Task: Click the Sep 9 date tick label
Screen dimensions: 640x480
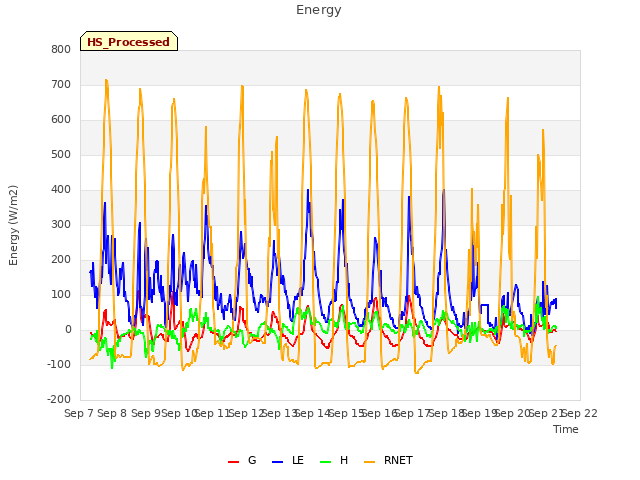Action: 146,413
